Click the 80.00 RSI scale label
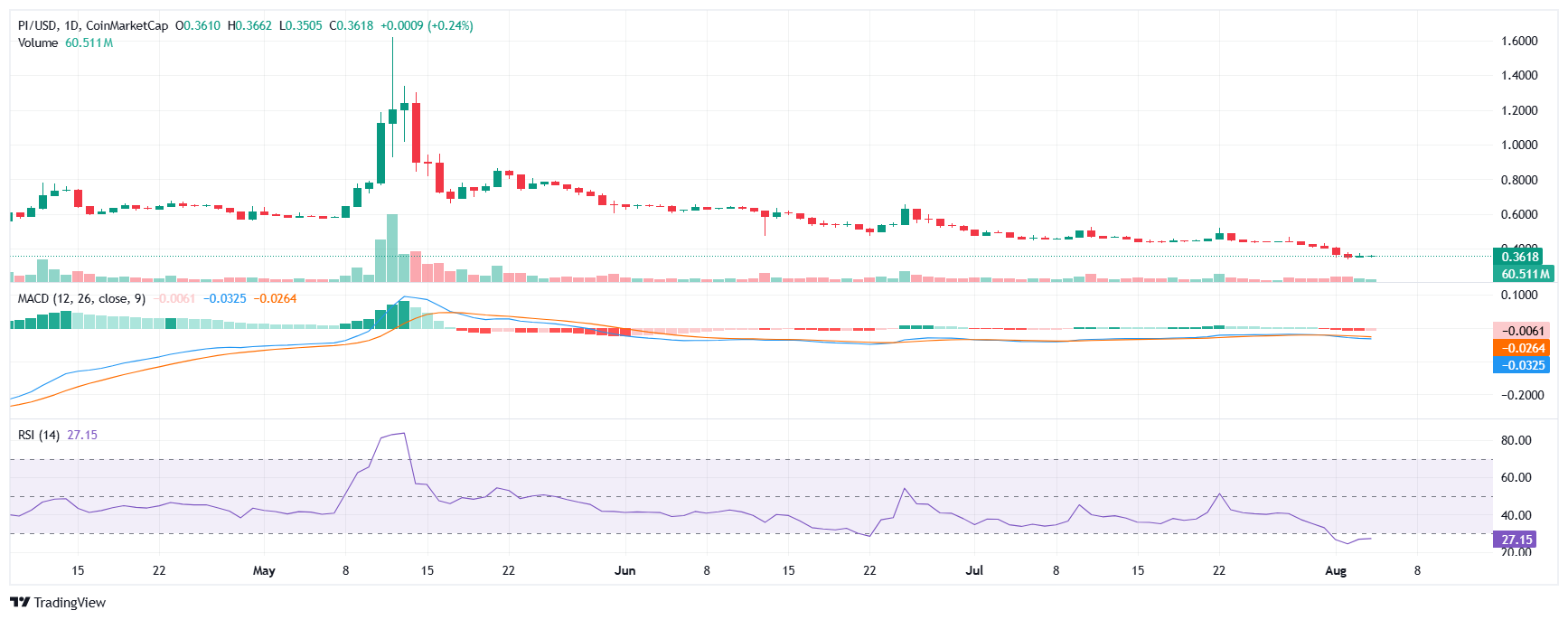 click(1516, 440)
